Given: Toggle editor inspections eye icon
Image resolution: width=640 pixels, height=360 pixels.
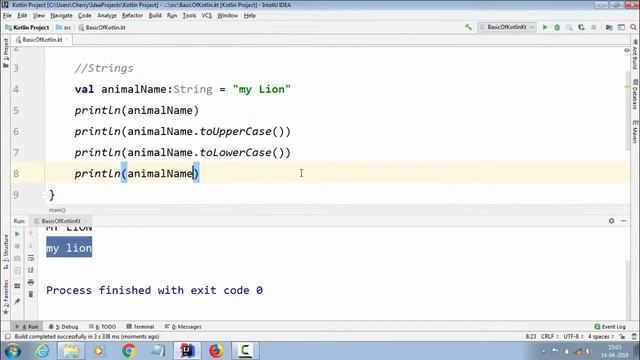Looking at the screenshot, I should pyautogui.click(x=627, y=51).
